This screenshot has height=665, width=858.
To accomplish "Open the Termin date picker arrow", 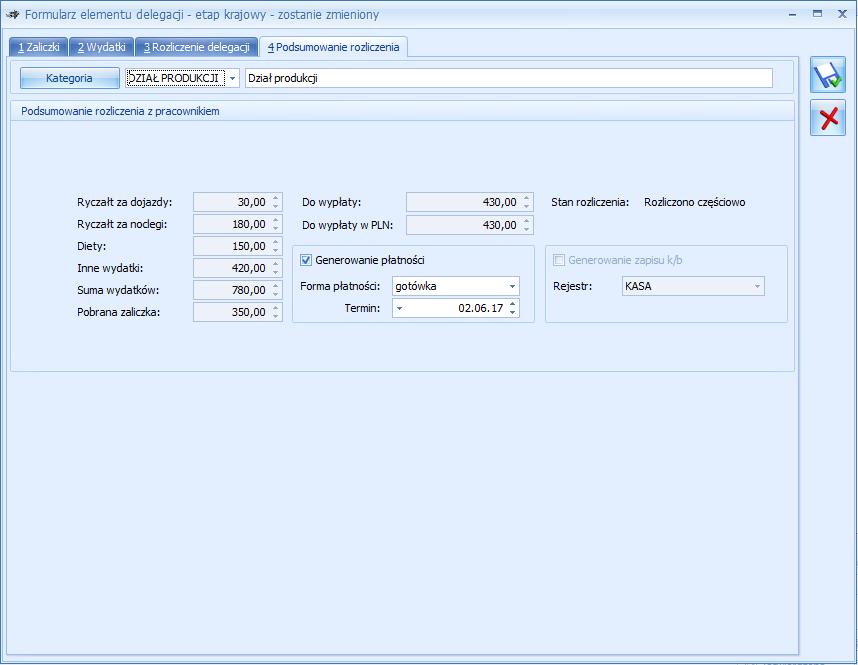I will [399, 308].
